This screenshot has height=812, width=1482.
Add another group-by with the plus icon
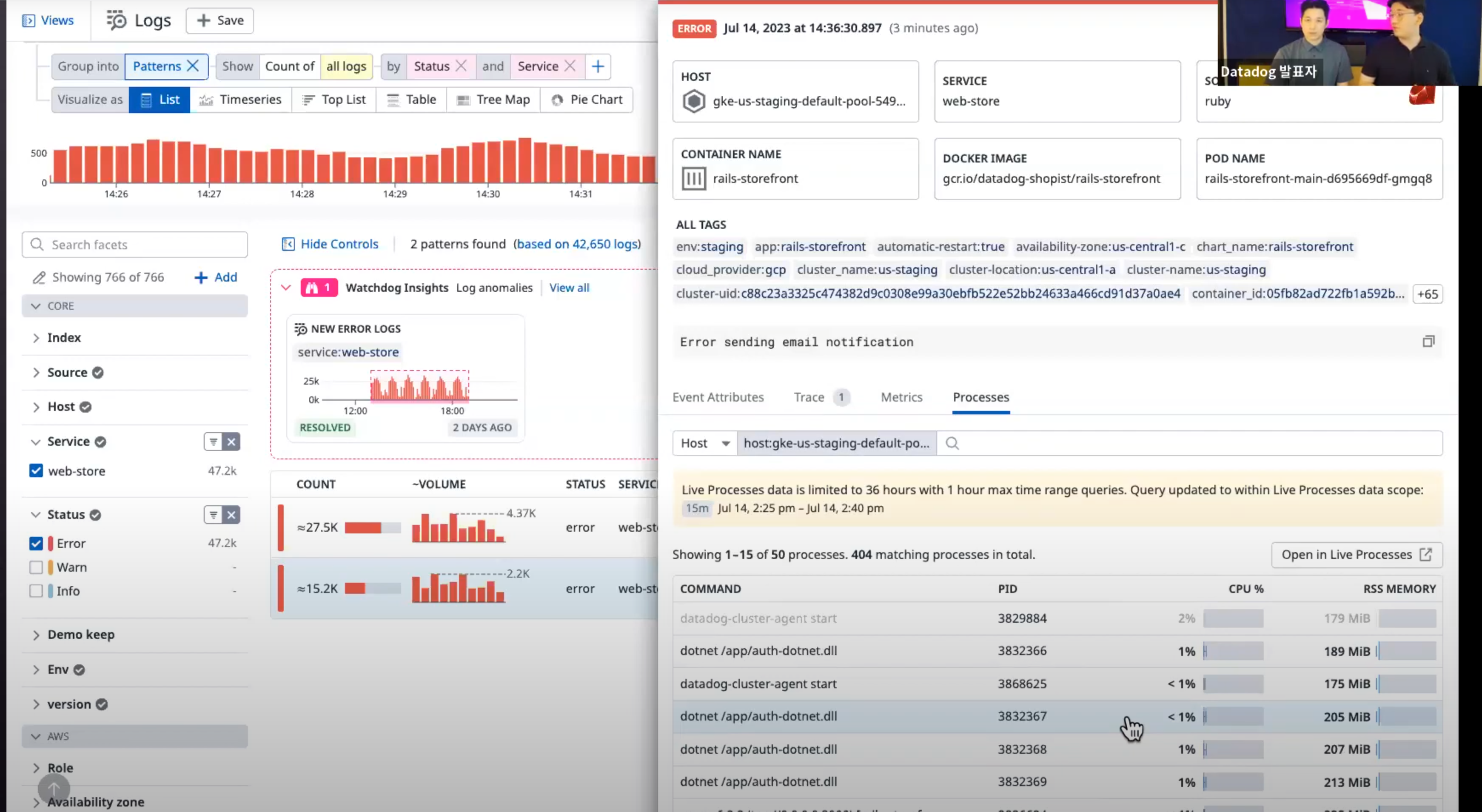[x=598, y=66]
